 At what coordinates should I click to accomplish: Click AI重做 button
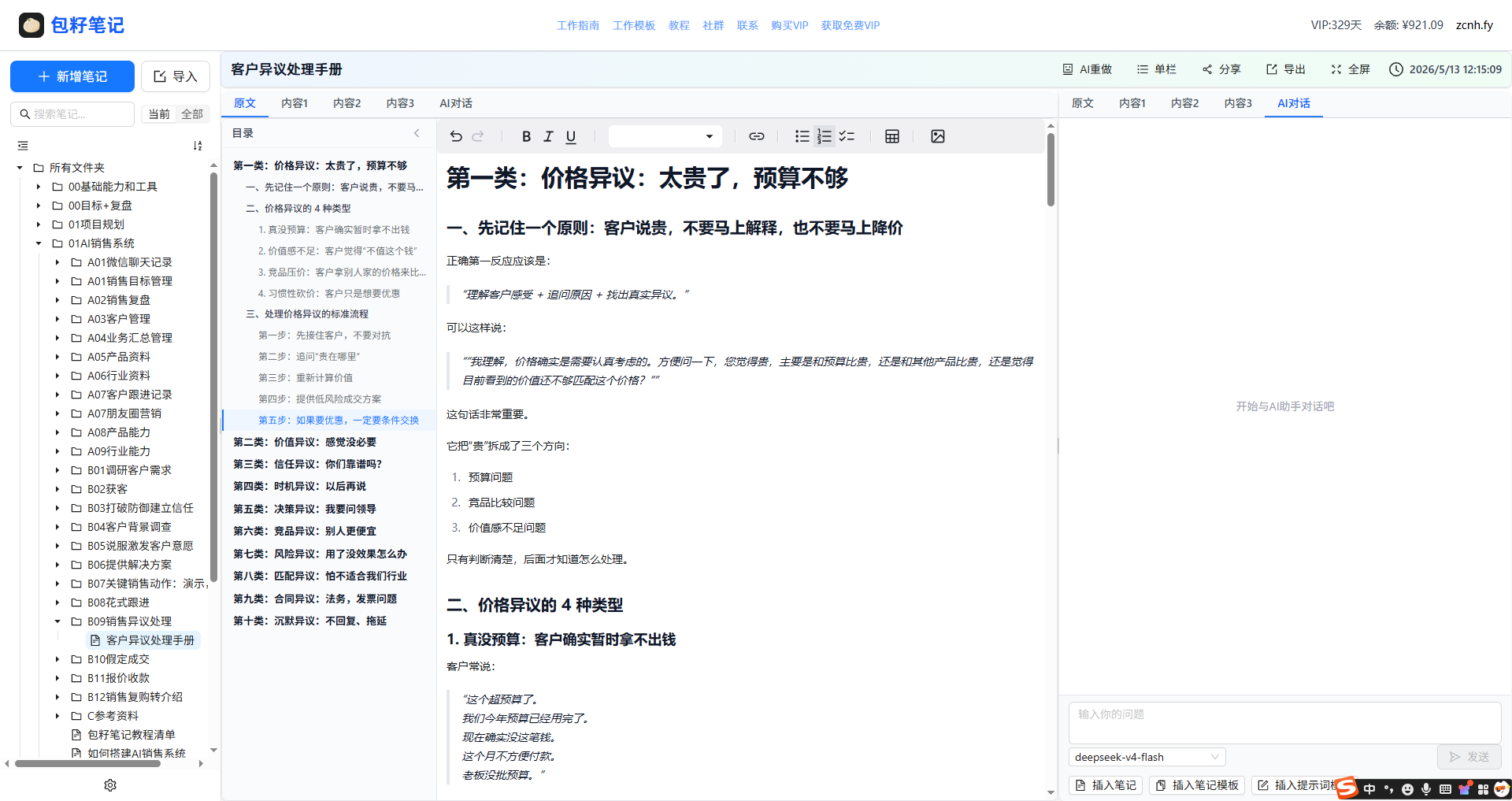click(x=1087, y=69)
